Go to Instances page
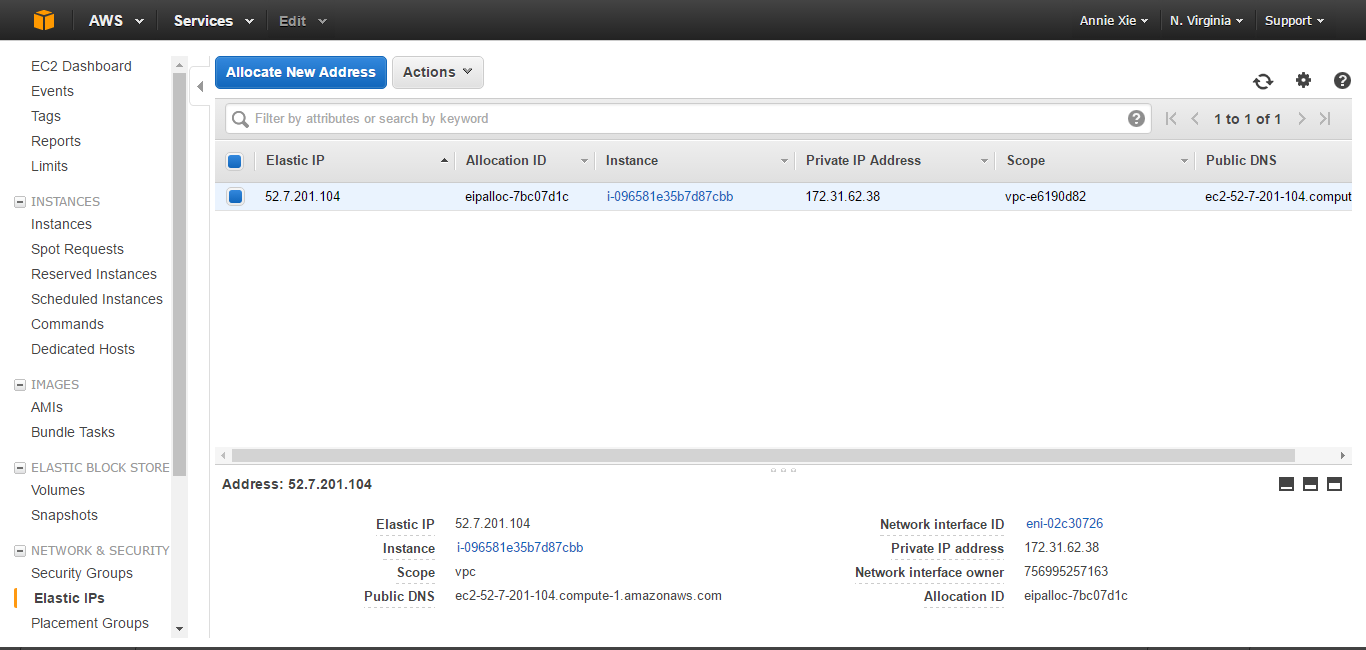The height and width of the screenshot is (650, 1366). pos(61,224)
